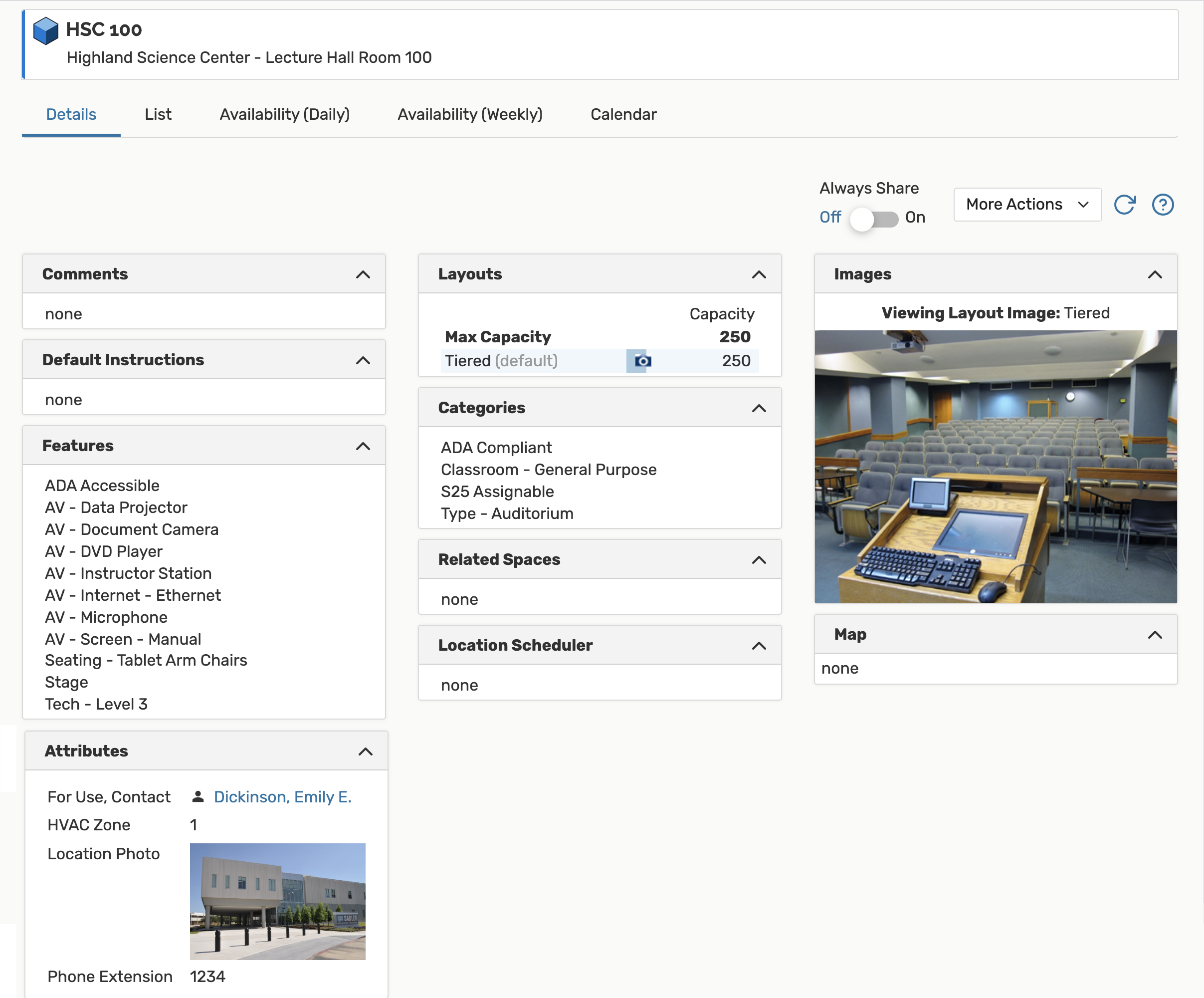Collapse the Images panel chevron

1155,275
